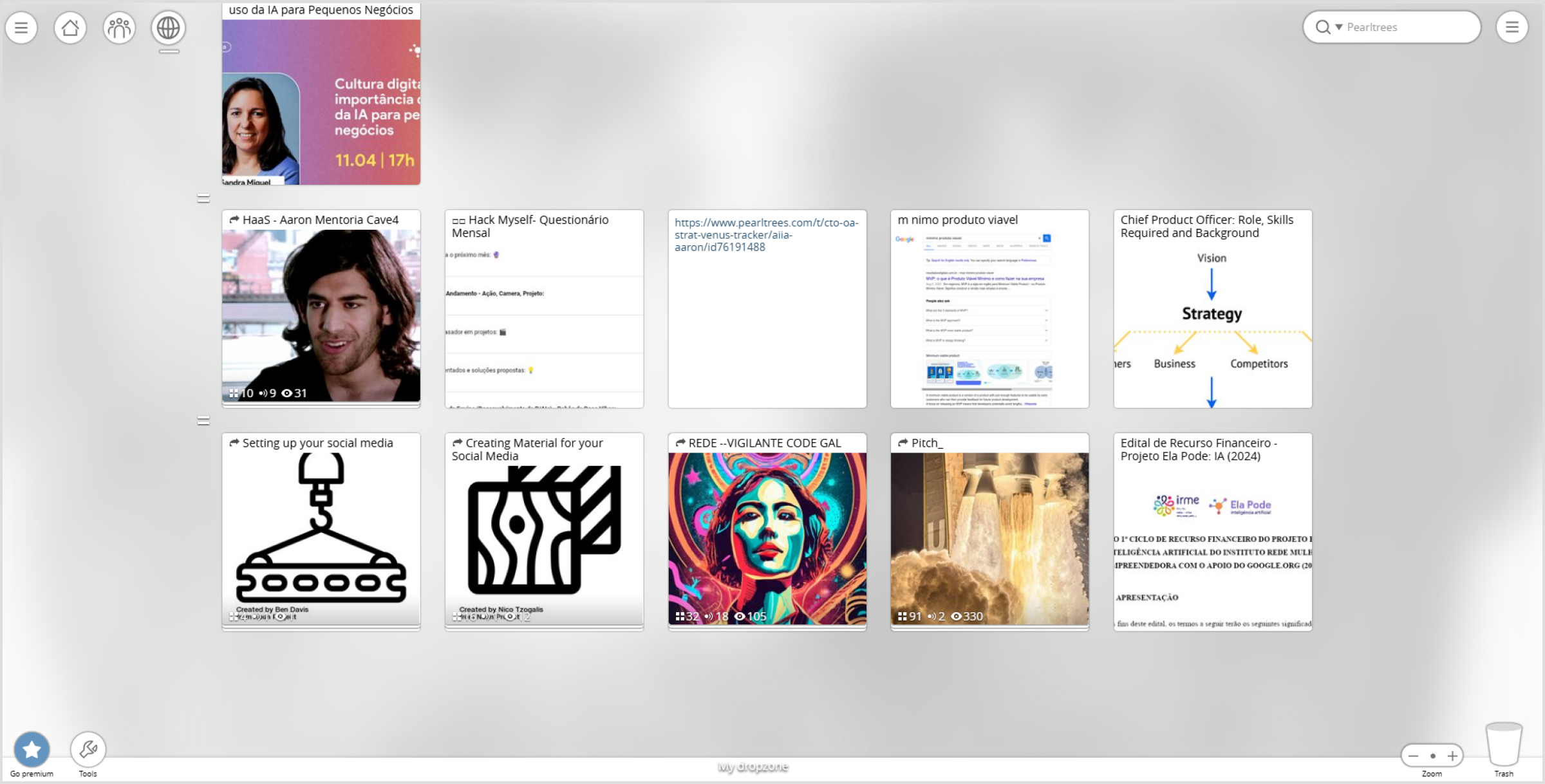Click view count 105 on REDE VIGILANTE card
Viewport: 1545px width, 784px height.
(x=751, y=616)
